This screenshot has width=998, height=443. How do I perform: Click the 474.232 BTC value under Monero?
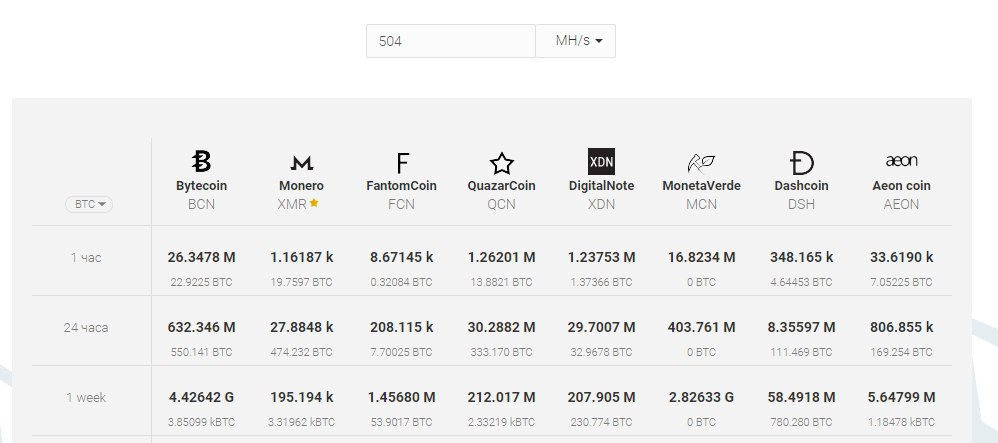click(302, 352)
